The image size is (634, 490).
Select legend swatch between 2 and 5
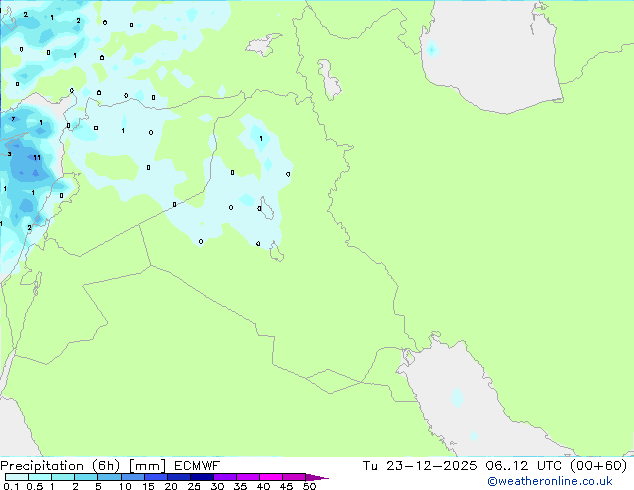[x=86, y=477]
